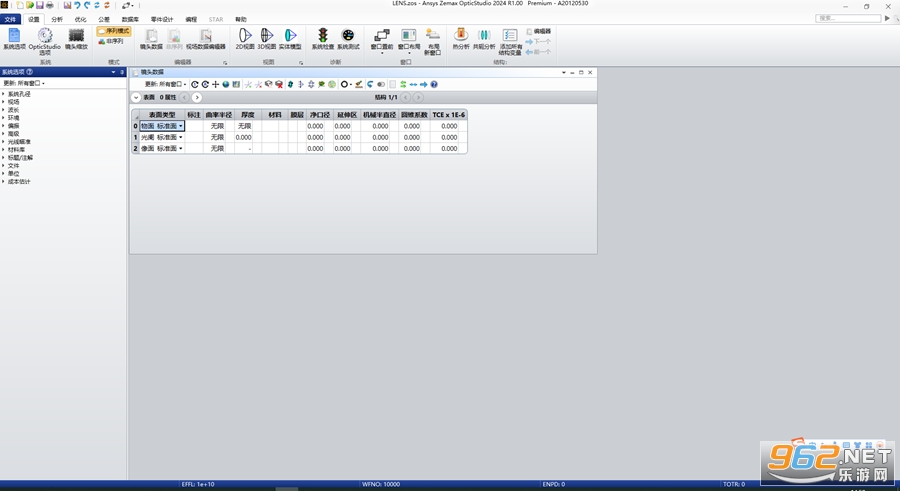This screenshot has height=491, width=900.
Task: Go to next surface property arrow
Action: tap(197, 98)
